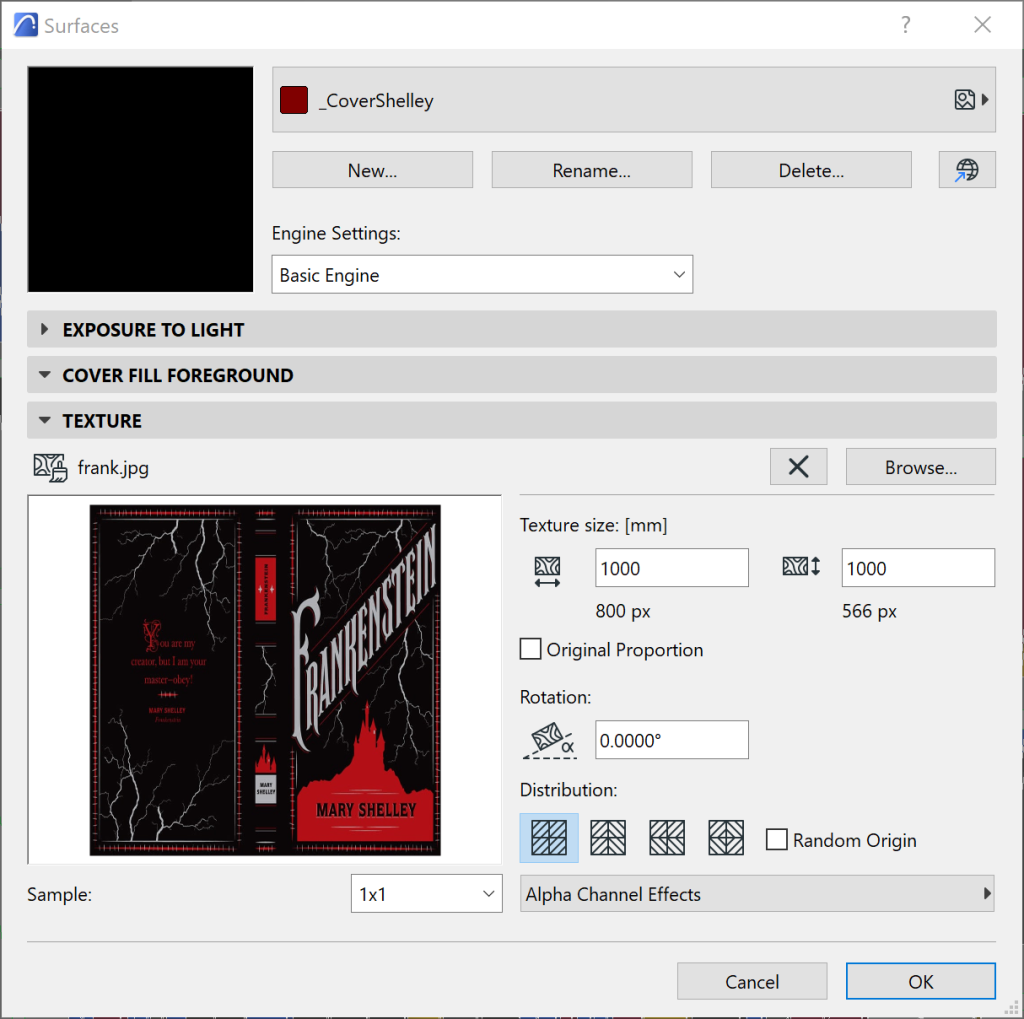Open the _CoverShelley surface selector popup
This screenshot has height=1019, width=1024.
pyautogui.click(x=633, y=100)
